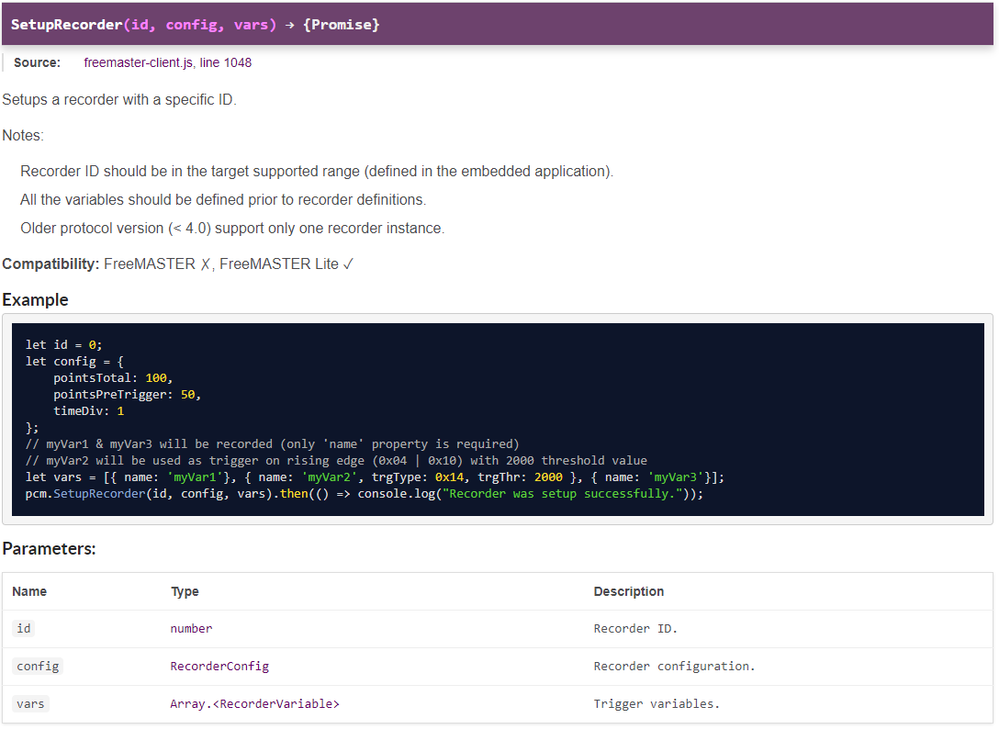The image size is (999, 729).
Task: Click the 'line 1048' source link
Action: tap(226, 63)
